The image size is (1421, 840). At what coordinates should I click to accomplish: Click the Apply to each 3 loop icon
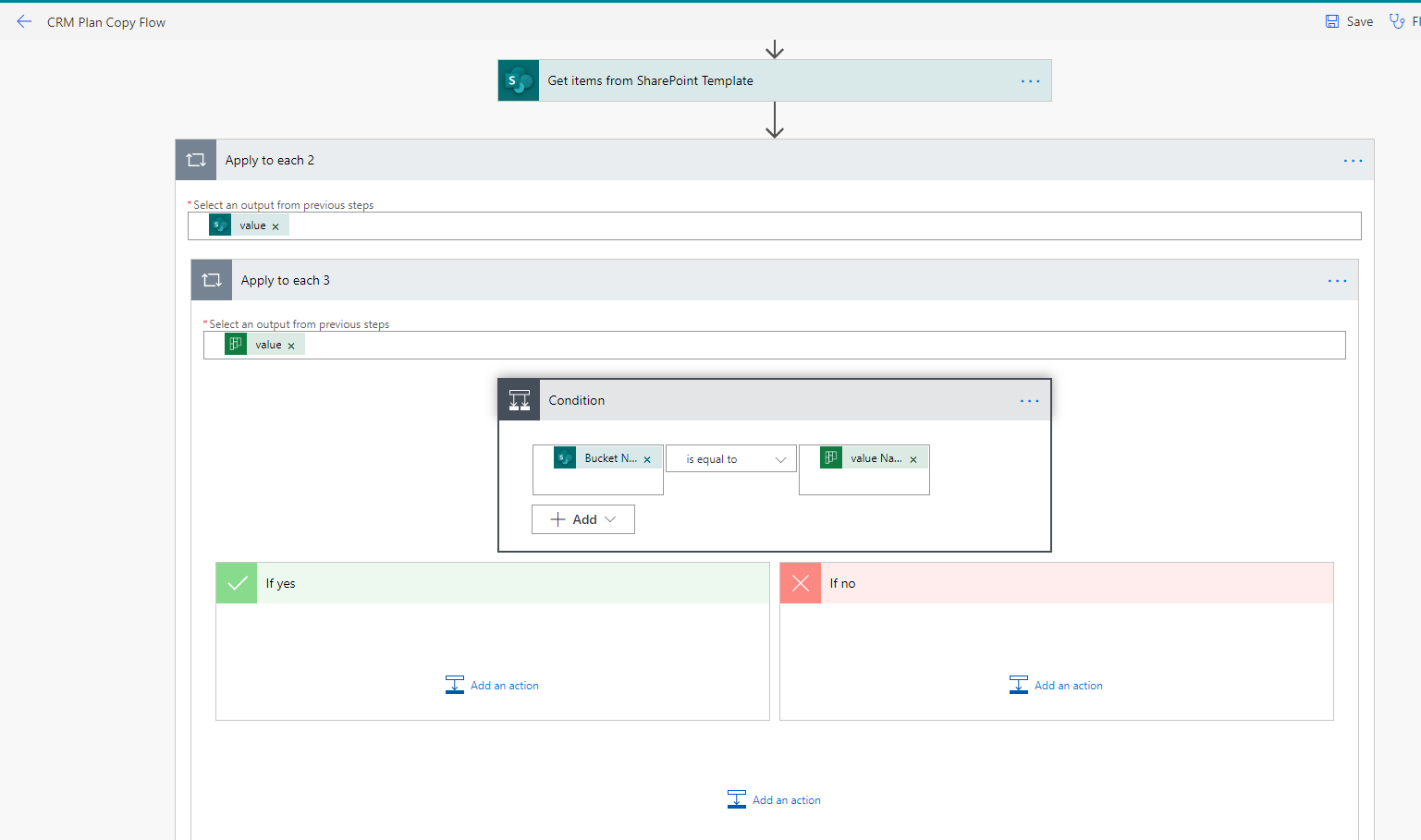[x=212, y=280]
